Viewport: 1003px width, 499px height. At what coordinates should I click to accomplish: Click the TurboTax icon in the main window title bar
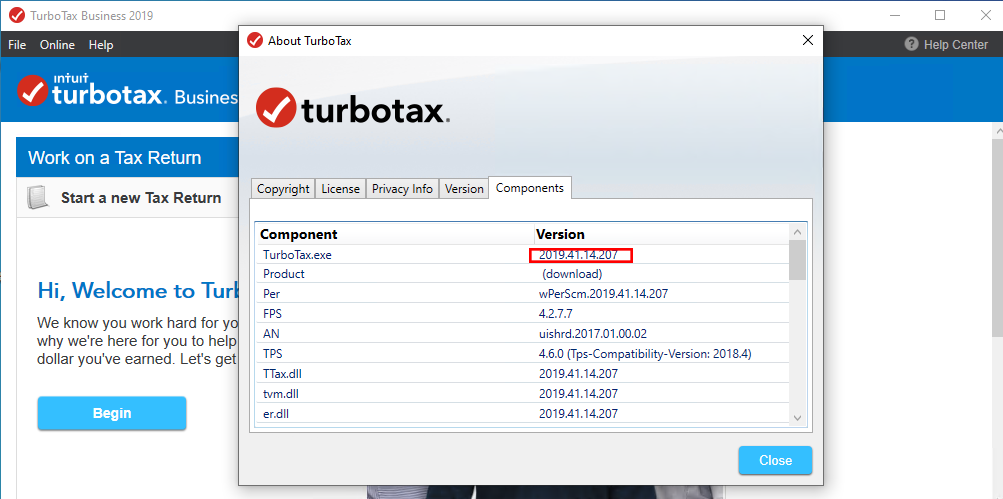pyautogui.click(x=17, y=15)
